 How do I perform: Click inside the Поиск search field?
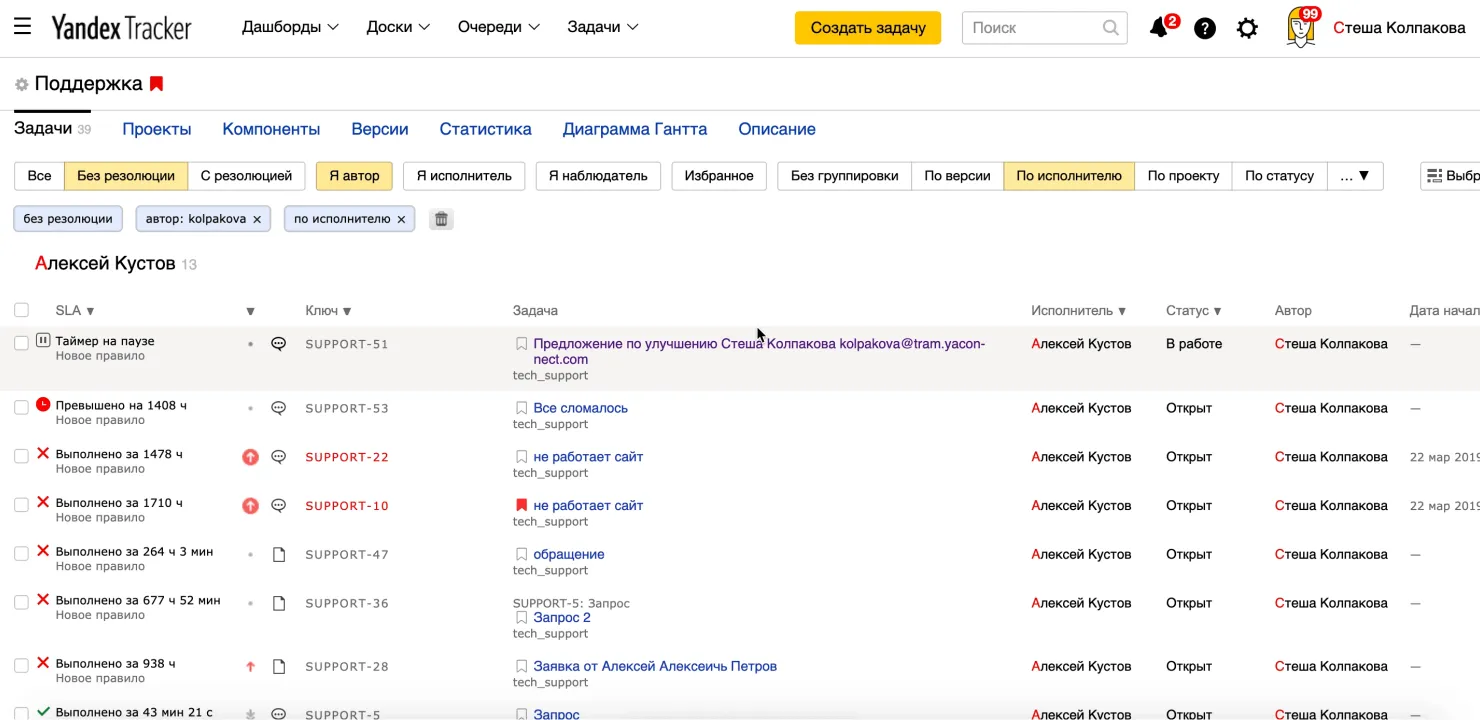click(x=1035, y=27)
